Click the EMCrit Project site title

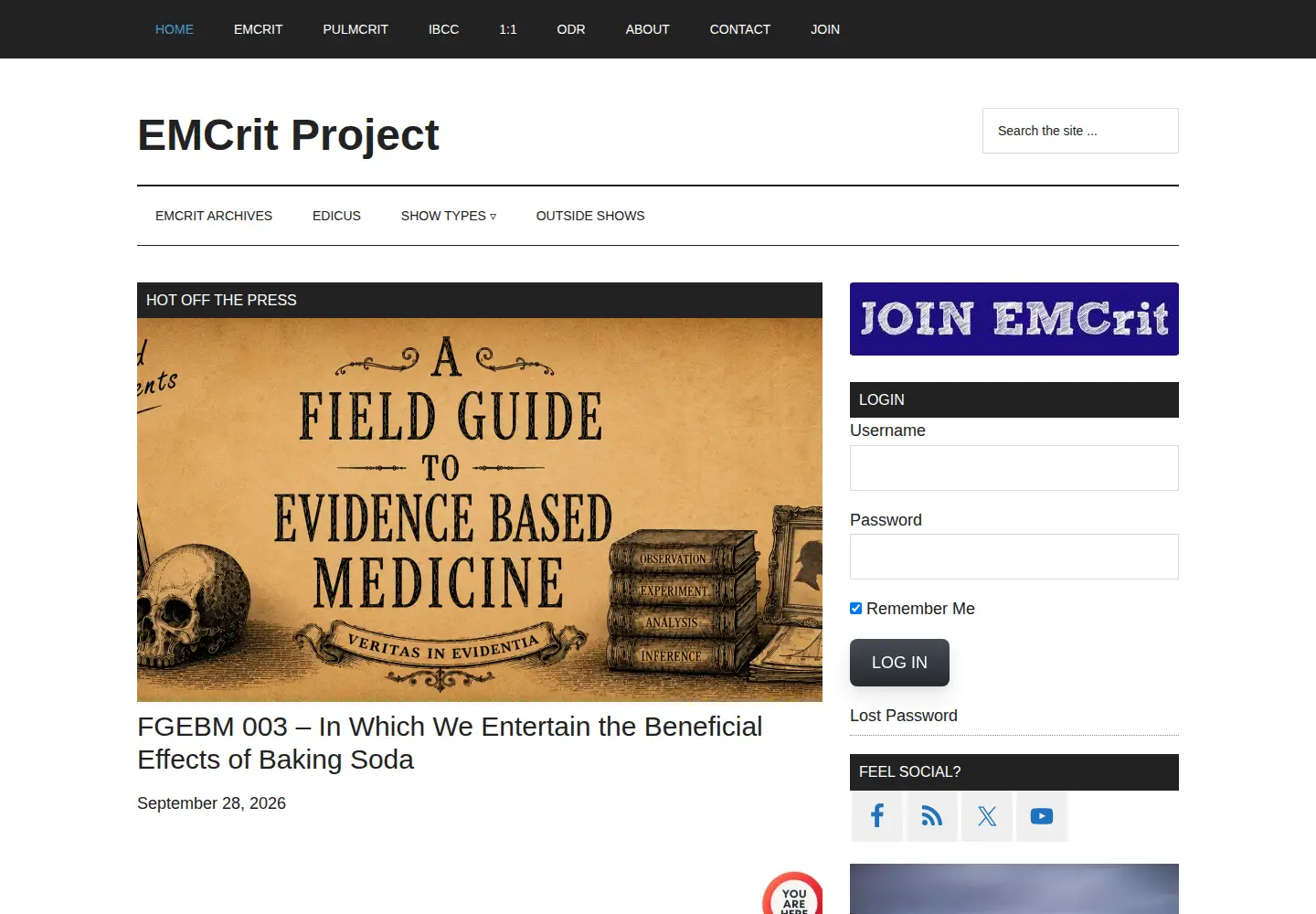[x=288, y=135]
